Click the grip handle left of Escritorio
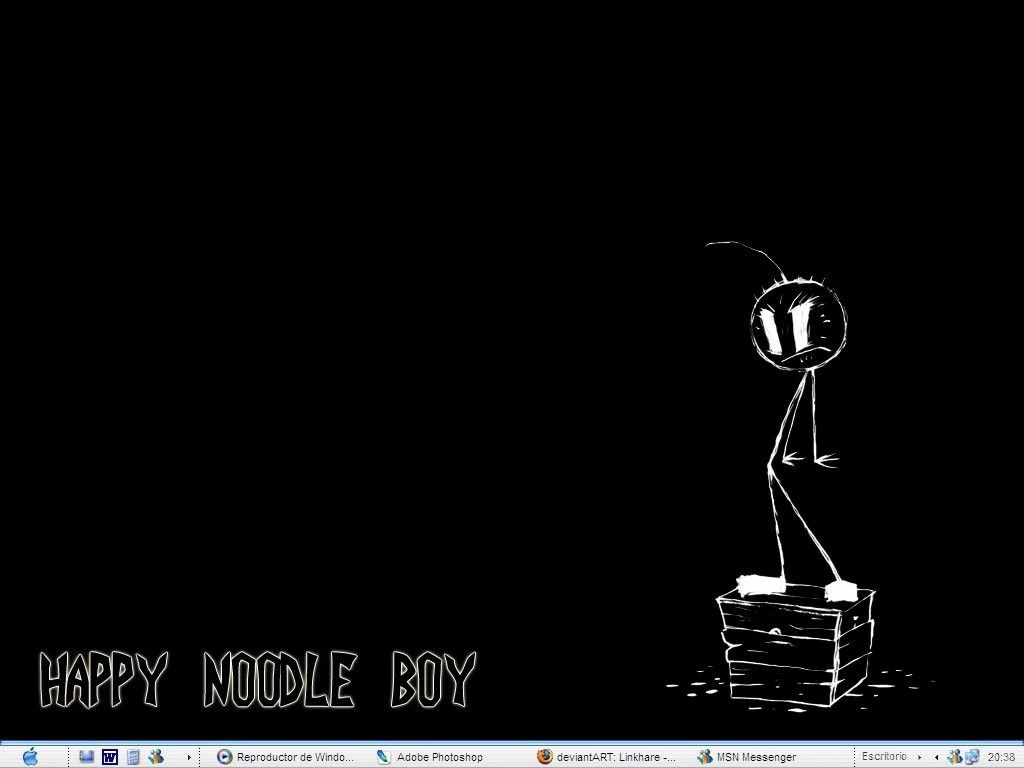The width and height of the screenshot is (1024, 768). pos(855,757)
